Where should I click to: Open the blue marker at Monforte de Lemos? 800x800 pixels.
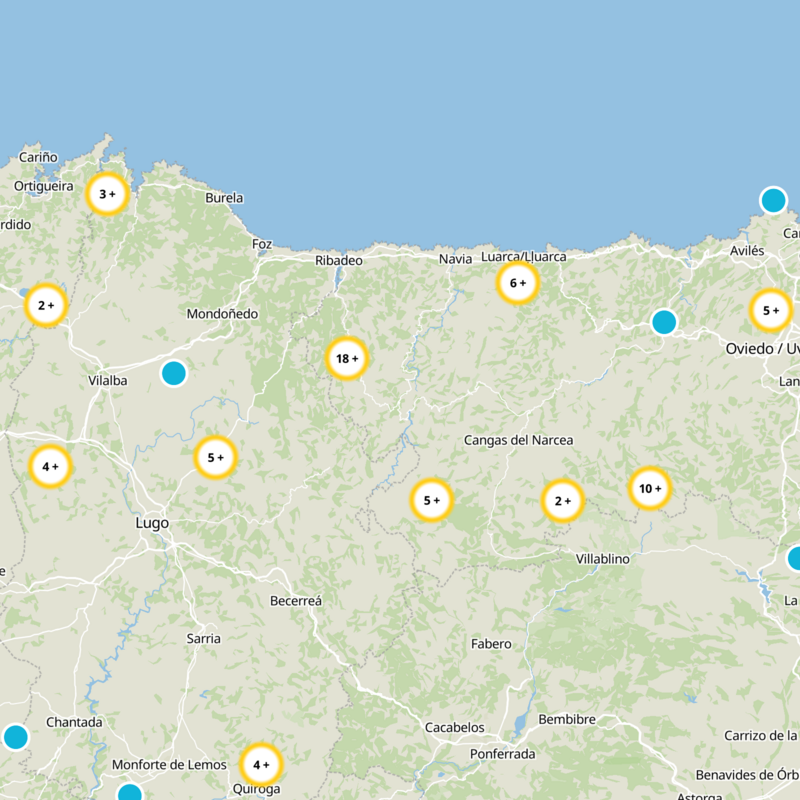[130, 794]
